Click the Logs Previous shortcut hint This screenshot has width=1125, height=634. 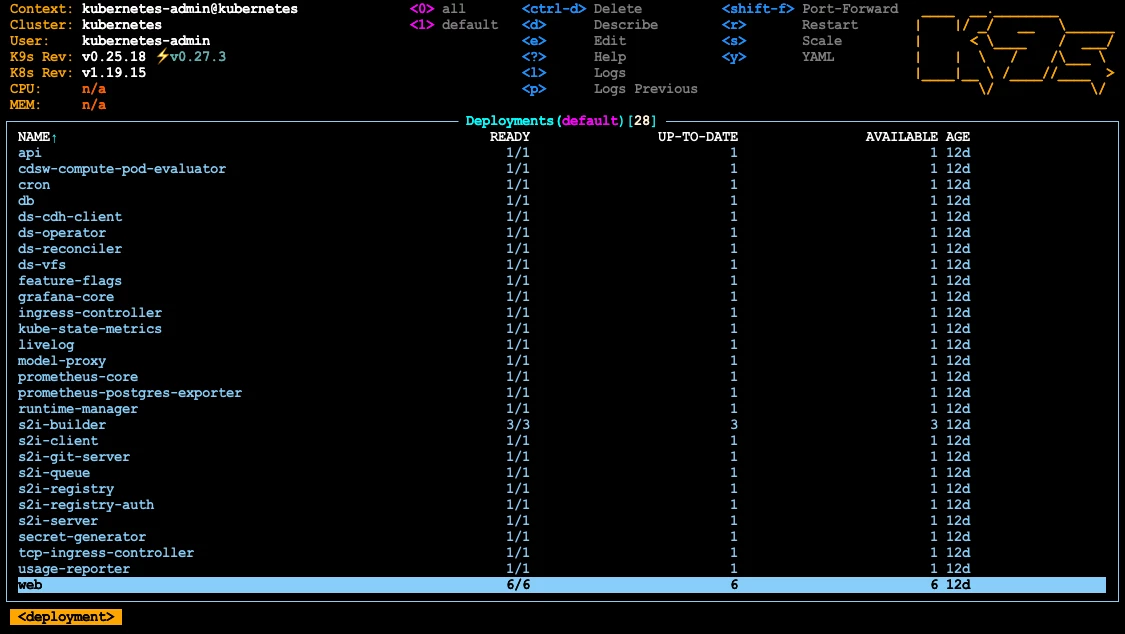click(x=646, y=89)
